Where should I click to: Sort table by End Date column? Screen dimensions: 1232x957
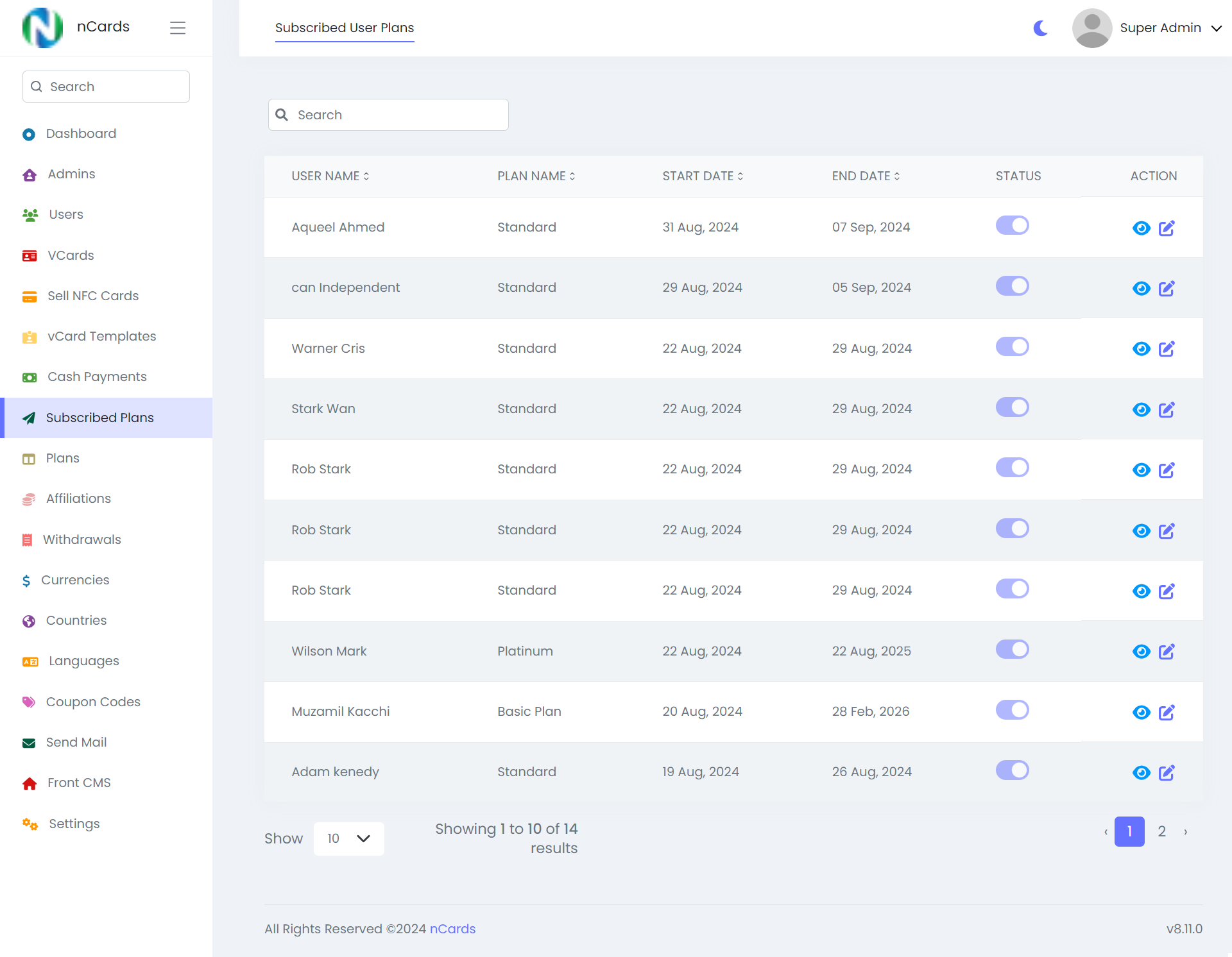click(x=866, y=176)
